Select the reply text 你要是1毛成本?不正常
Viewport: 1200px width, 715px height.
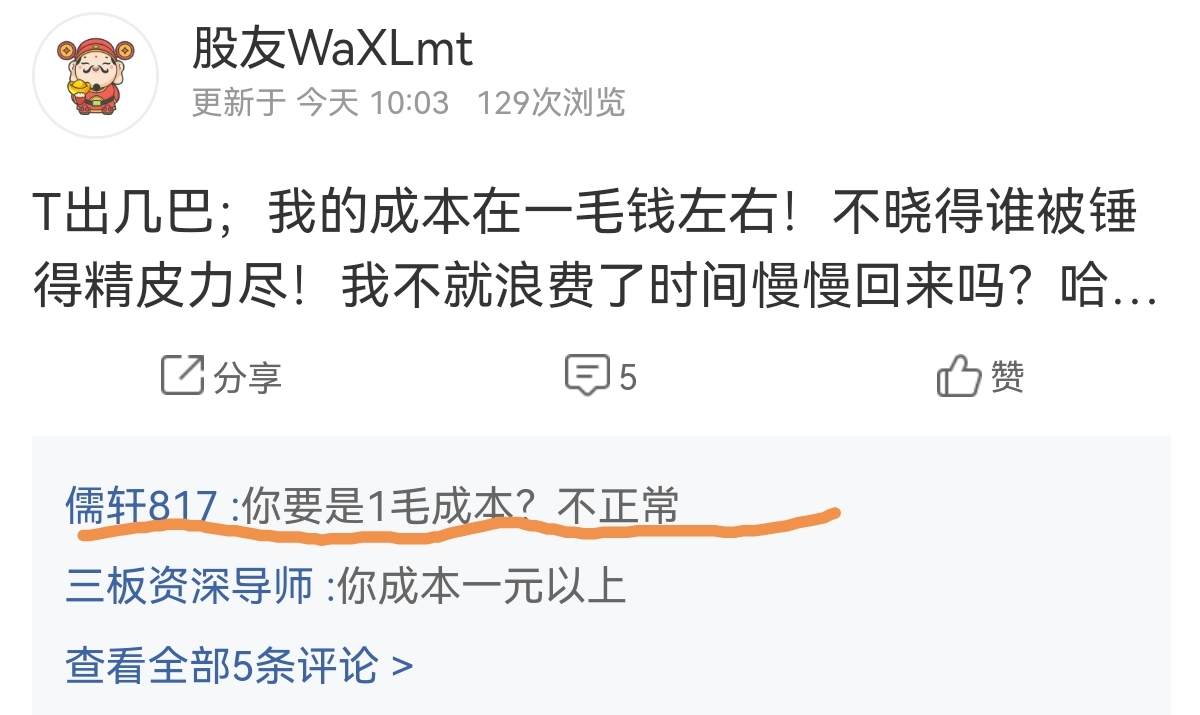click(460, 506)
